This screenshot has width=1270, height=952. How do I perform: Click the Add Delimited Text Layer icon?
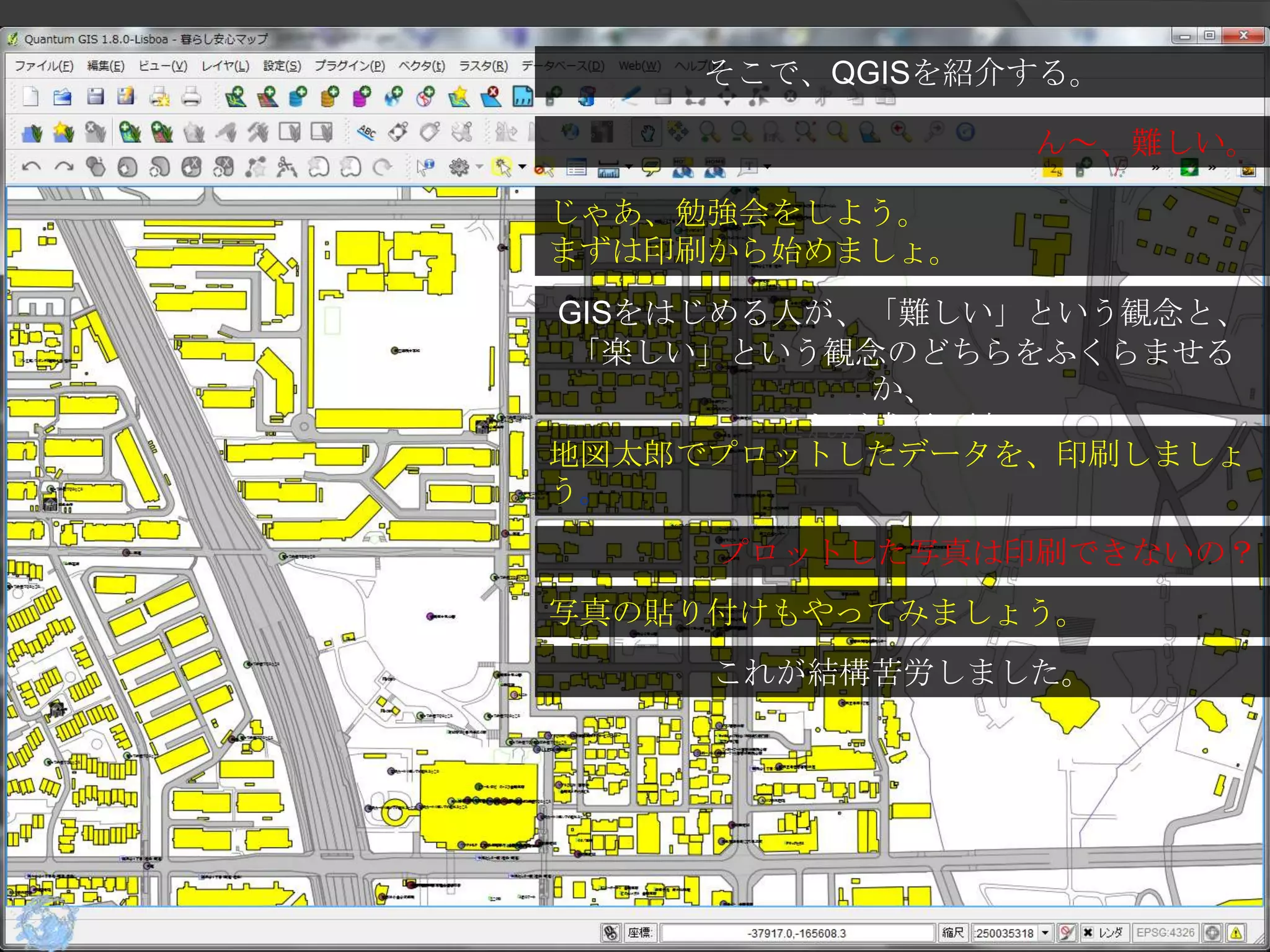click(523, 97)
